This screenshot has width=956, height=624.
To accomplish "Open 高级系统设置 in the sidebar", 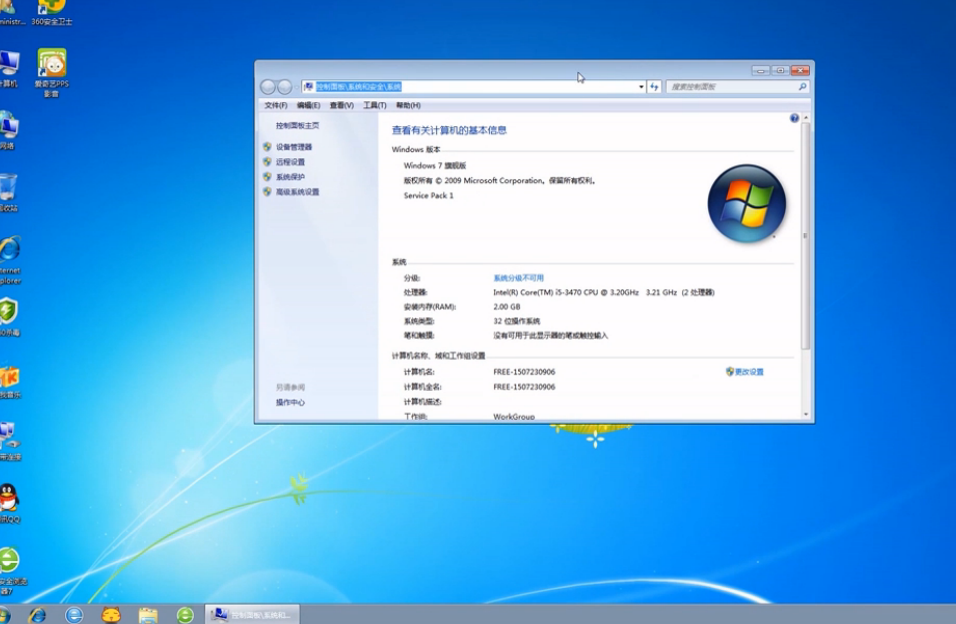I will (x=297, y=192).
